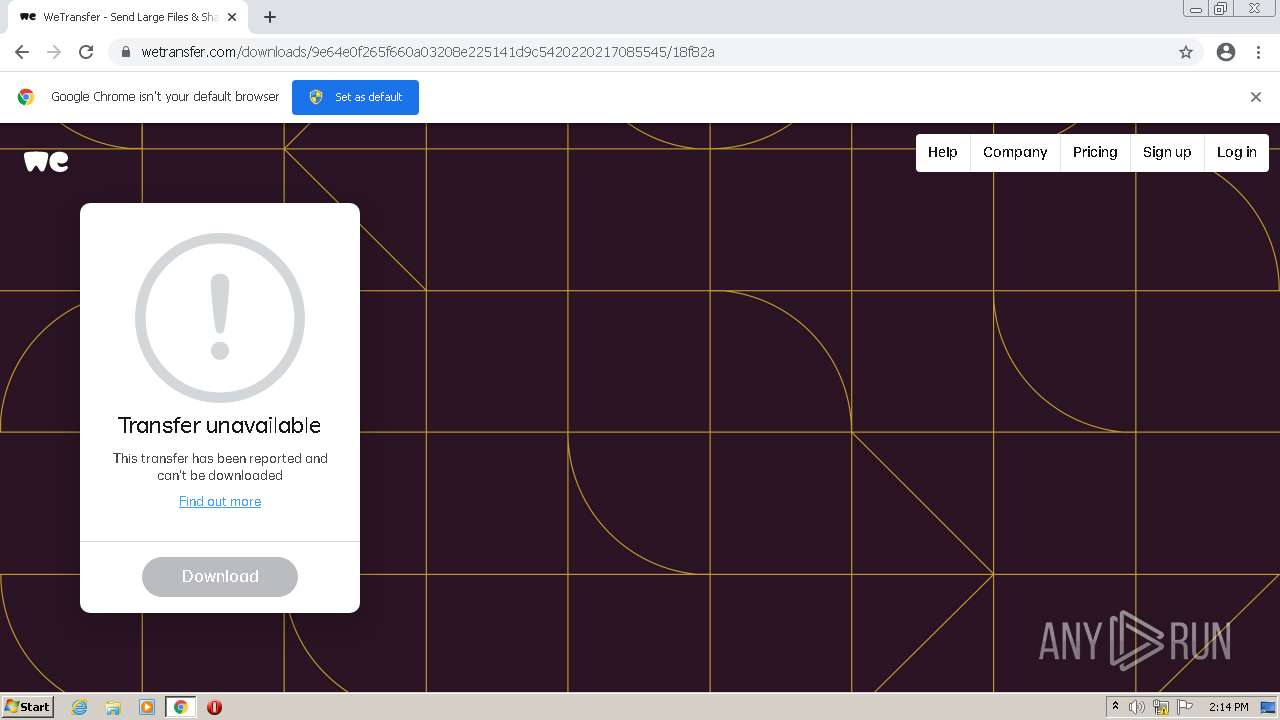Go back in Chrome history
Screen dimensions: 1280x720
(22, 52)
